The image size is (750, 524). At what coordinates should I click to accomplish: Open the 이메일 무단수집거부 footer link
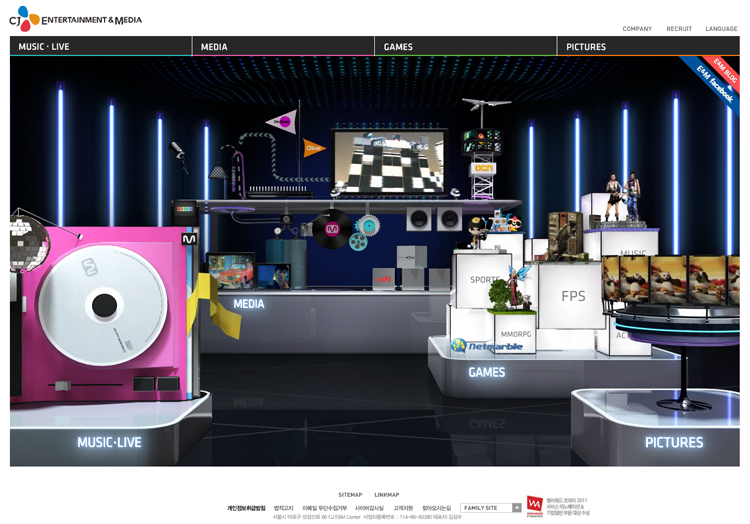coord(324,508)
